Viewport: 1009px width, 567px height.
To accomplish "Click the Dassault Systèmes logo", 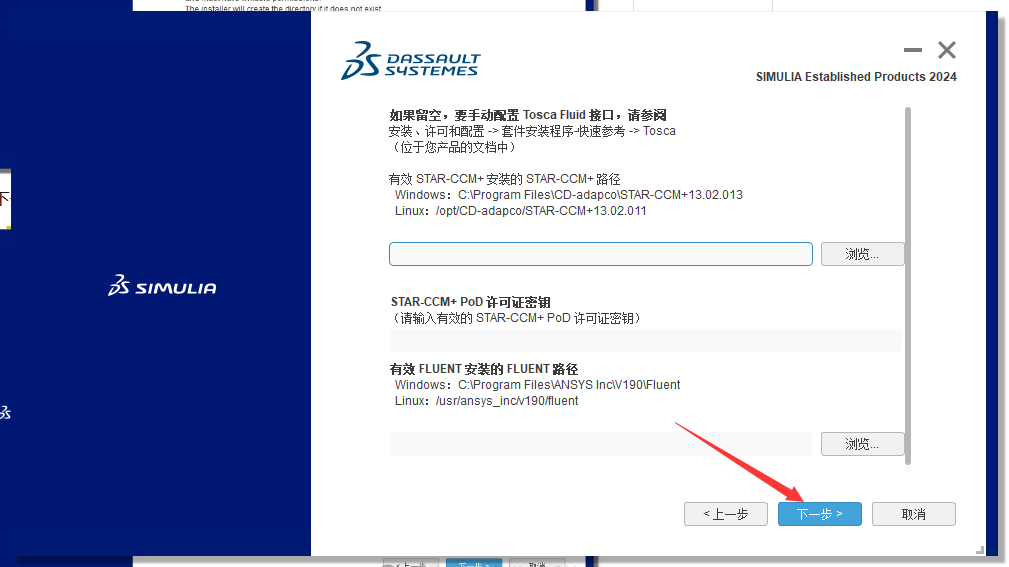I will coord(410,61).
